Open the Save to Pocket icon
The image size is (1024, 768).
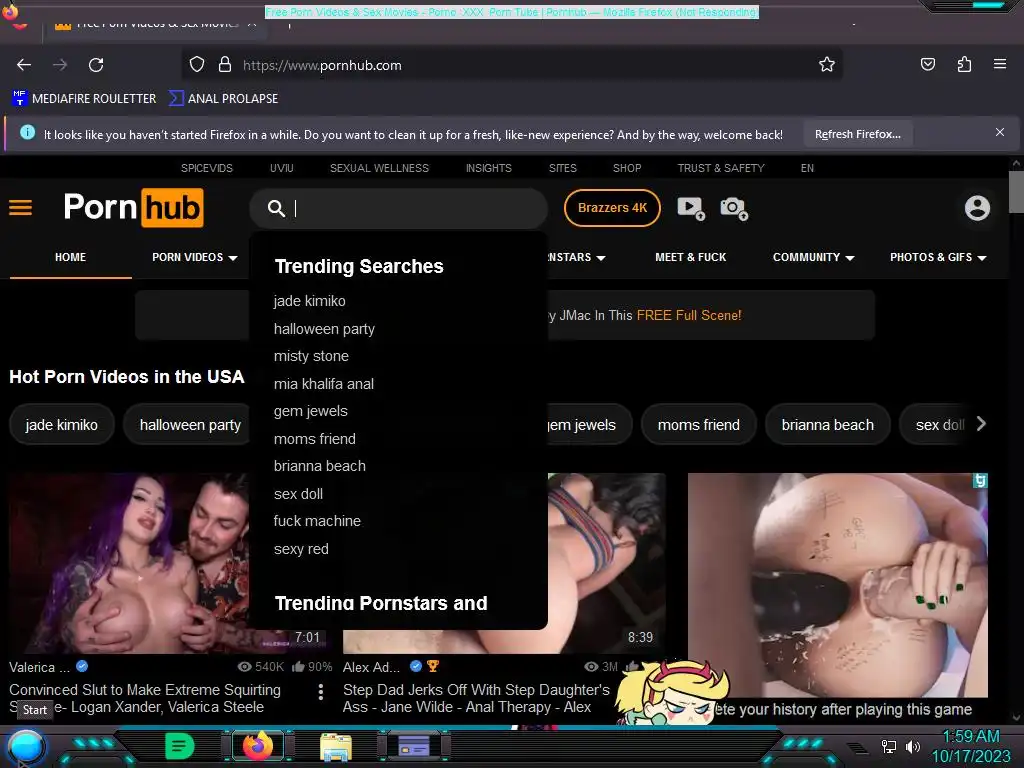927,64
